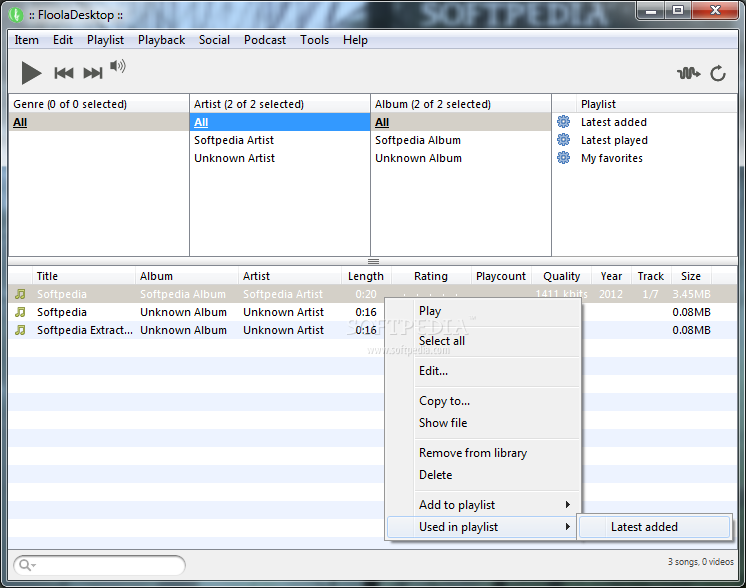Select Unknown Artist in Artist list
The height and width of the screenshot is (588, 746).
pyautogui.click(x=280, y=158)
